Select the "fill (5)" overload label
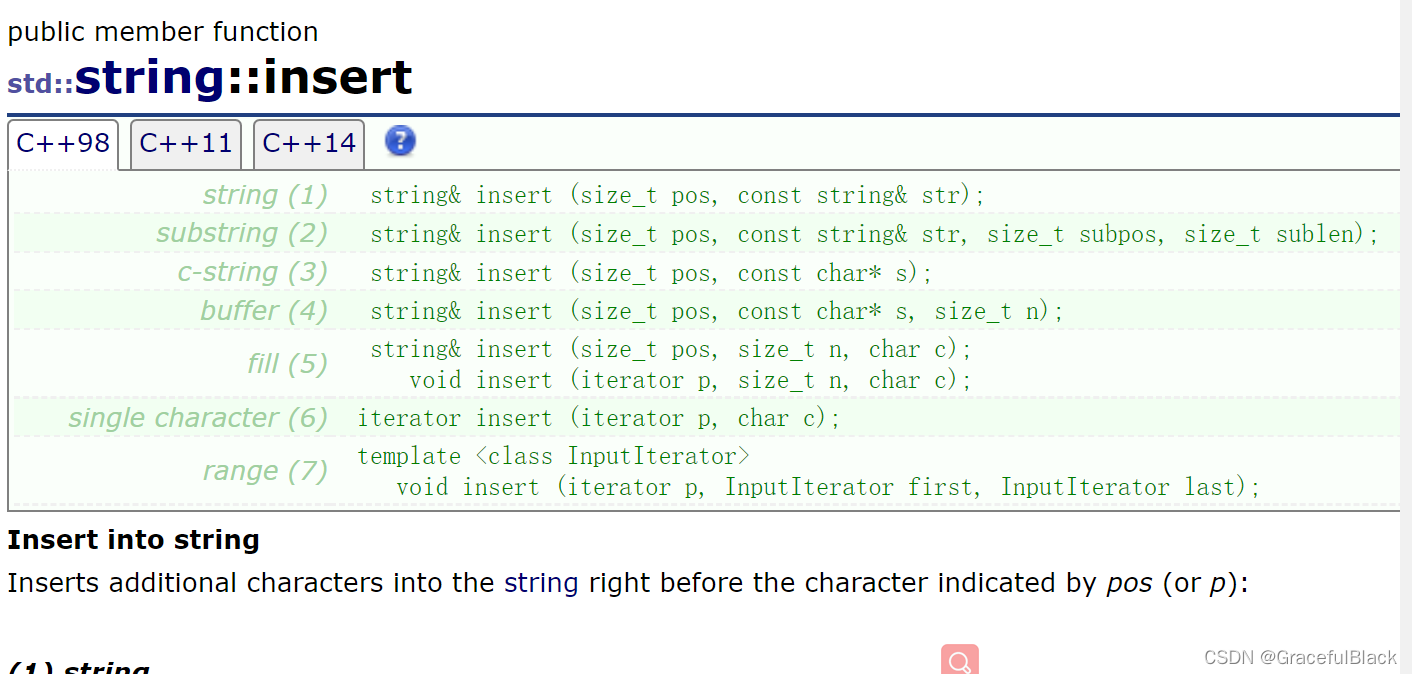The height and width of the screenshot is (674, 1412). point(288,363)
